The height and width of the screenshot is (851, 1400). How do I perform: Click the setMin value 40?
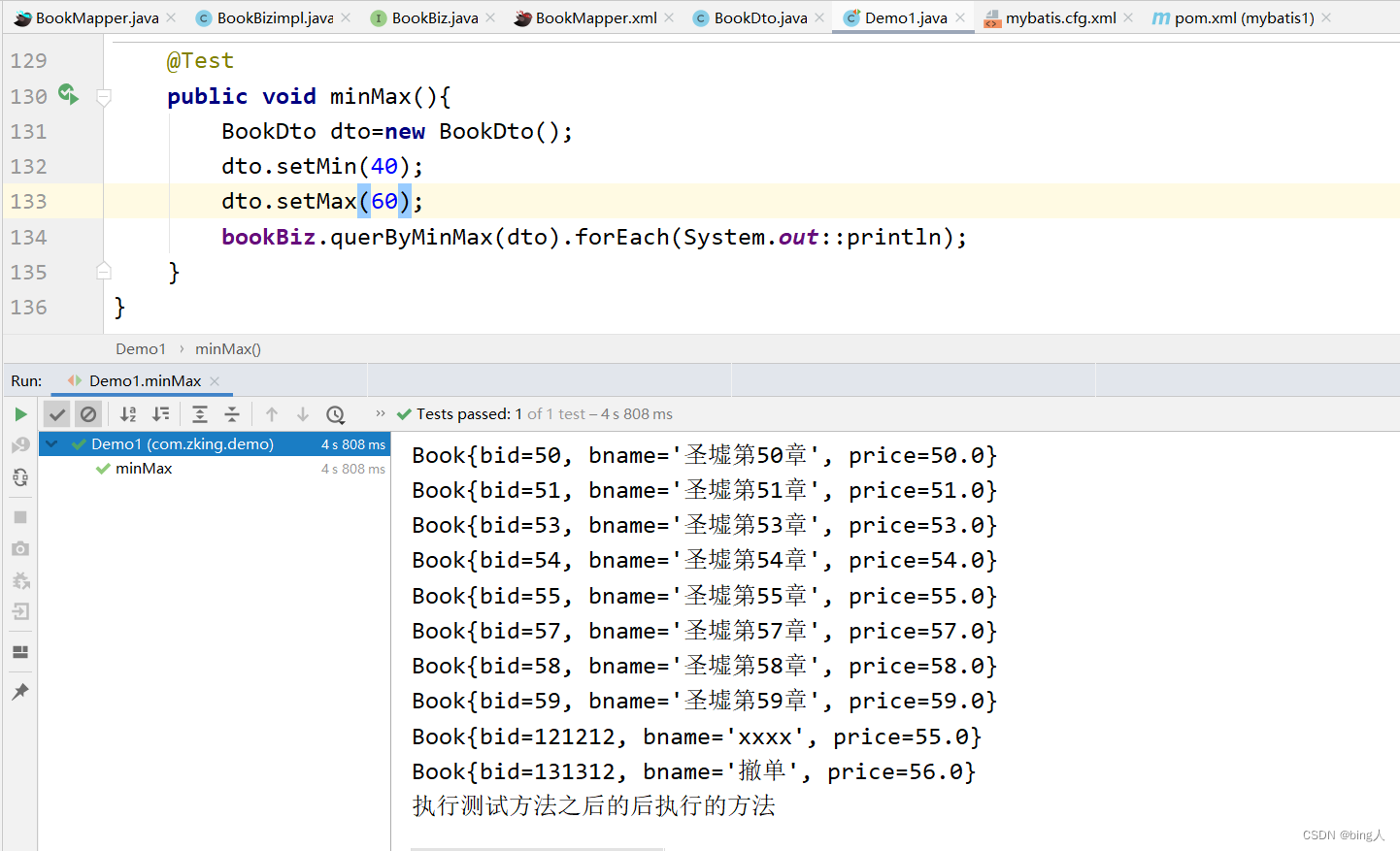[x=384, y=166]
